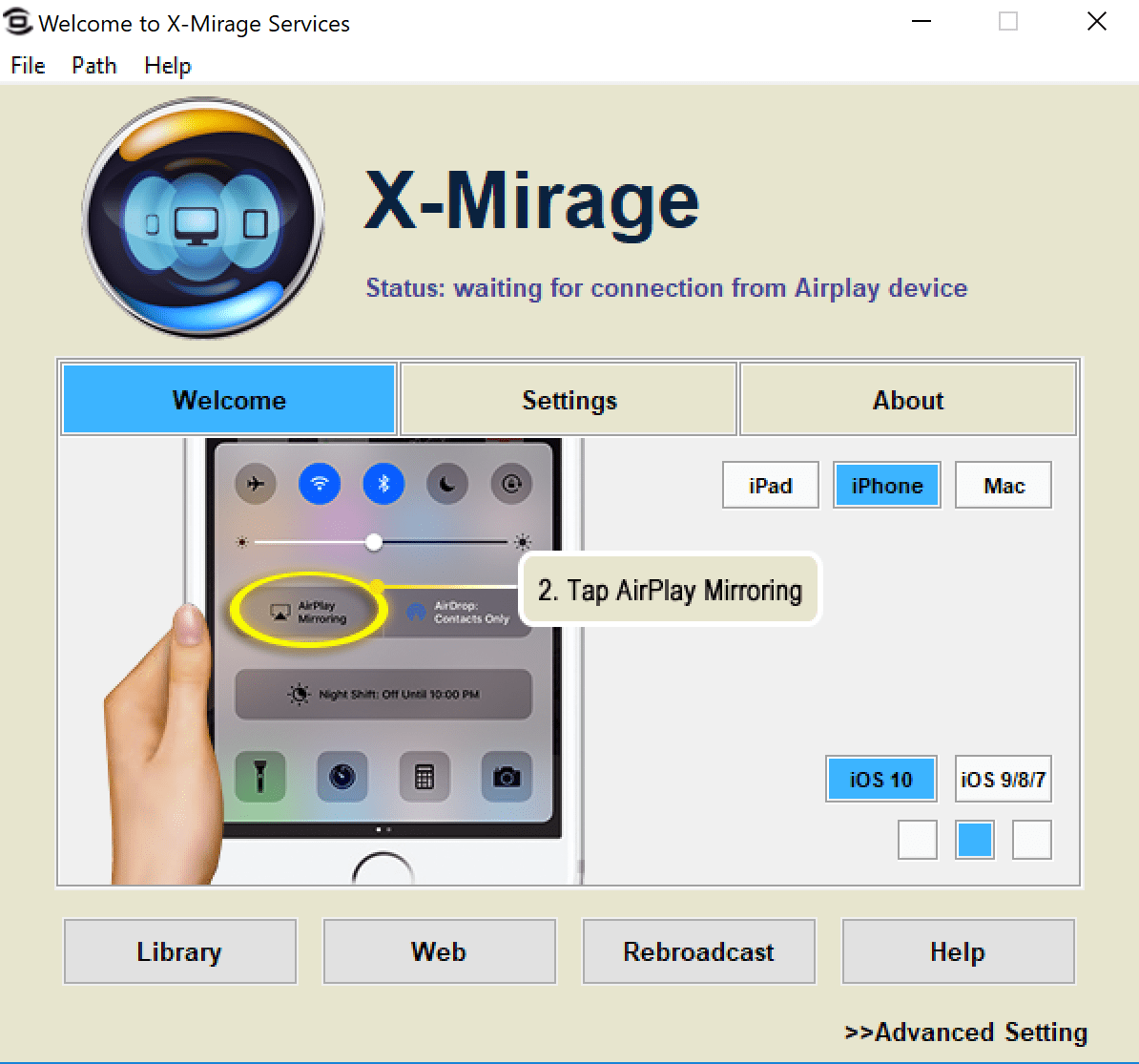Click the X-Mirage title bar app icon
The width and height of the screenshot is (1139, 1064).
click(x=18, y=22)
